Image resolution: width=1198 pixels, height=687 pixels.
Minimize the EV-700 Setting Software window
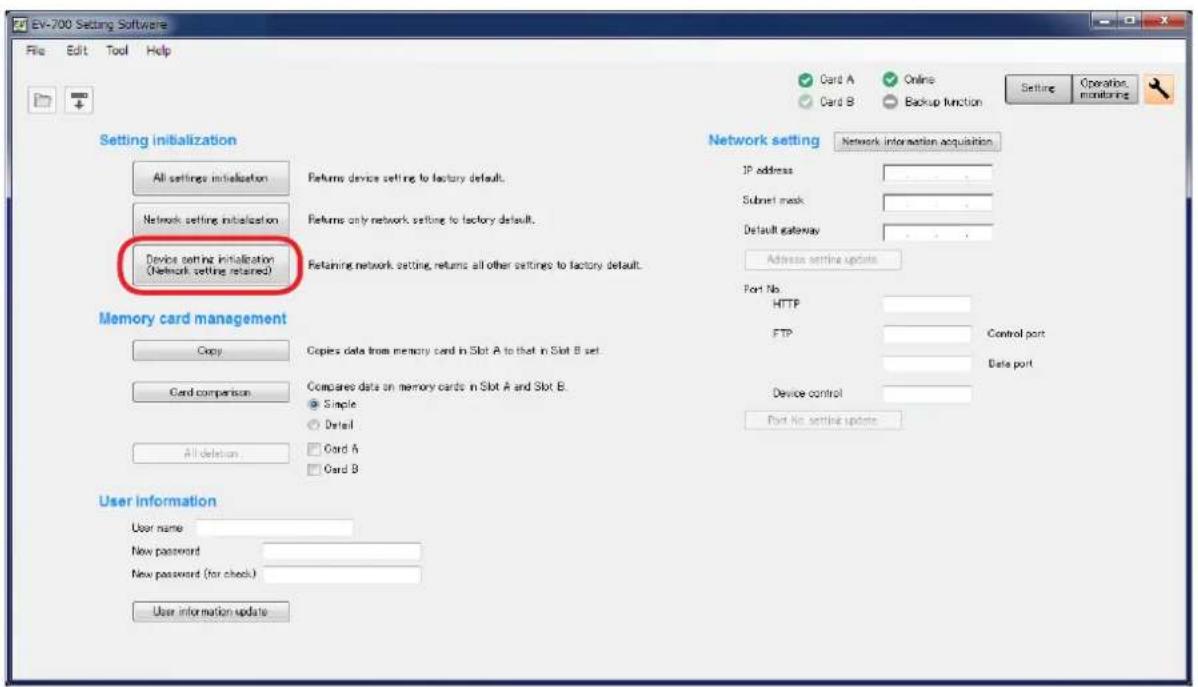(x=1105, y=21)
